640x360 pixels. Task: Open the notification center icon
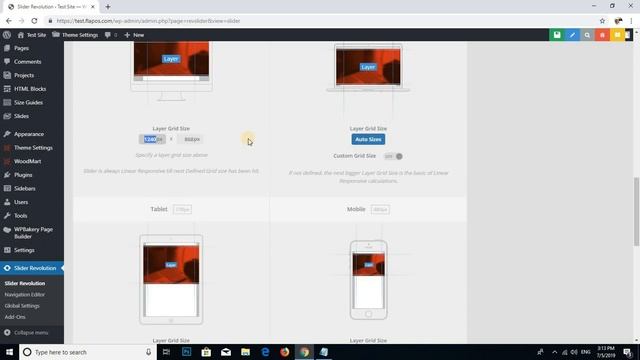627,352
